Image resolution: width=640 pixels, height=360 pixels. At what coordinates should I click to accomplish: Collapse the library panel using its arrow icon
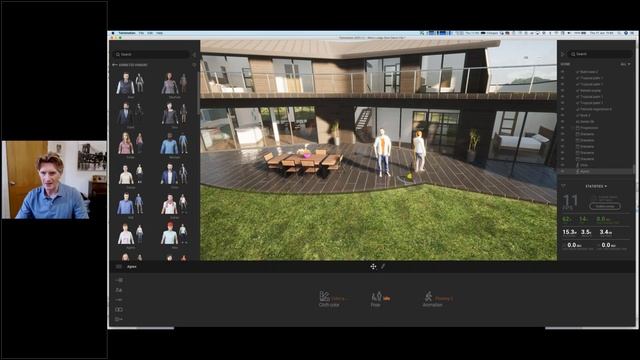194,54
